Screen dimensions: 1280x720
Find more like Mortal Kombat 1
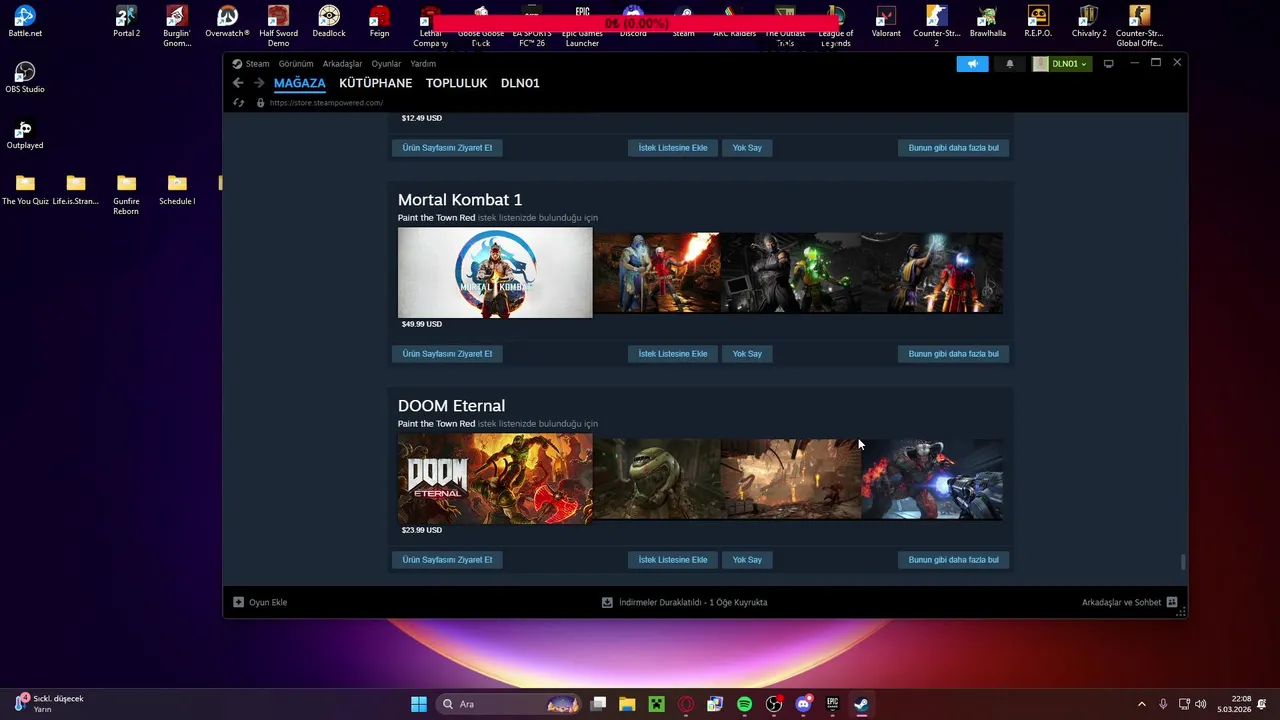[953, 354]
